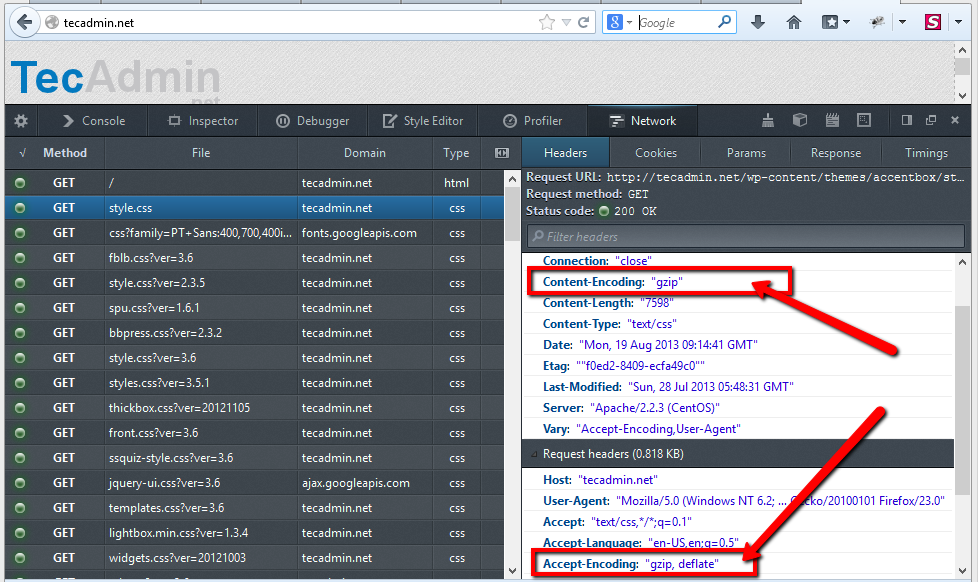Image resolution: width=978 pixels, height=582 pixels.
Task: Dock the developer tools to the side
Action: (x=906, y=121)
